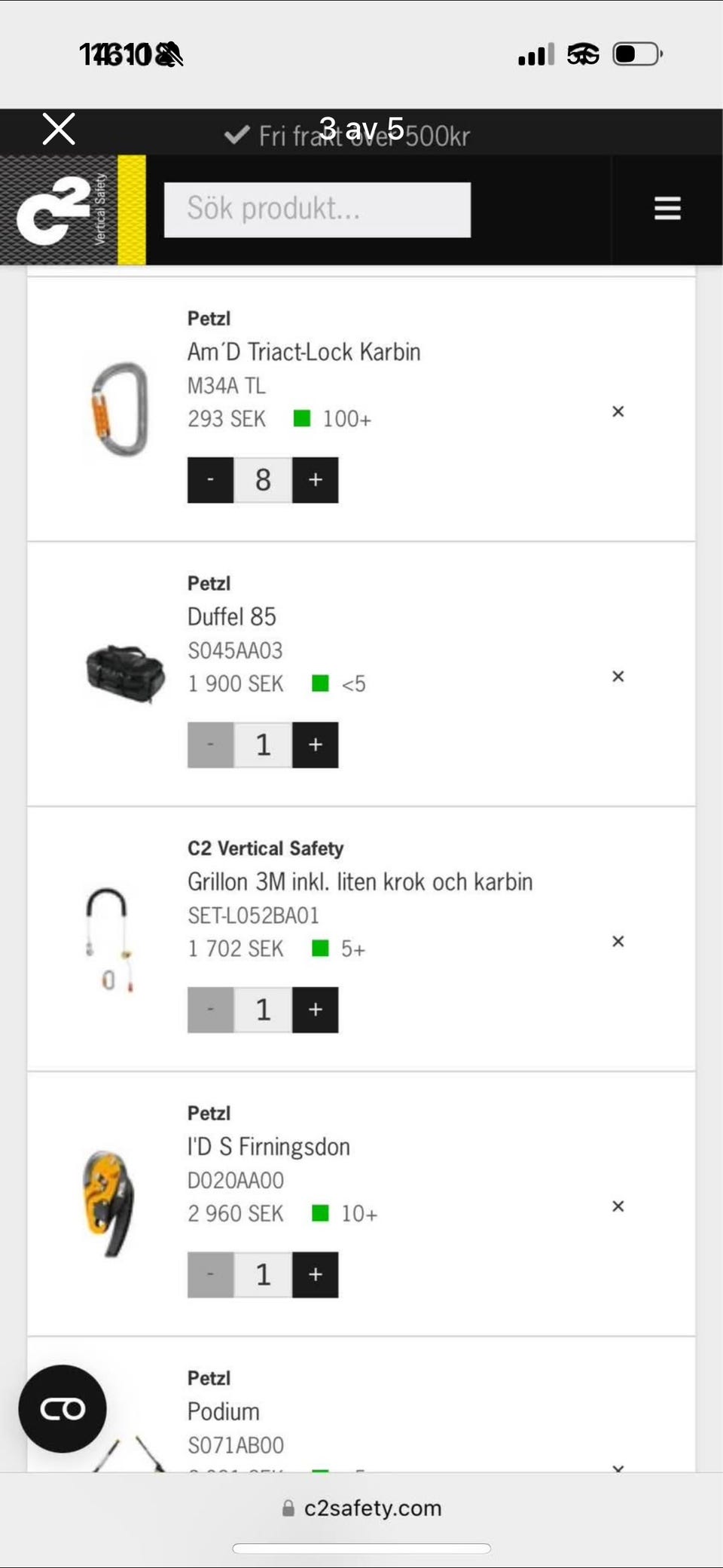Open I'D S Firningsdon product page
Viewport: 723px width, 1568px height.
pyautogui.click(x=269, y=1147)
